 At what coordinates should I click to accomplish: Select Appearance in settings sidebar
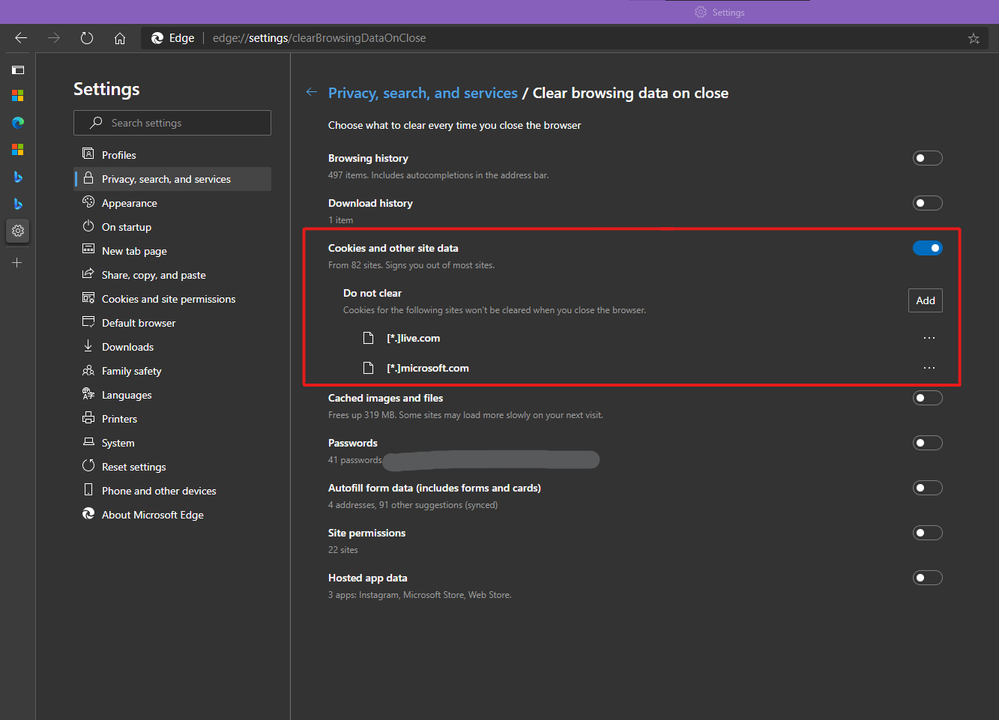point(129,203)
